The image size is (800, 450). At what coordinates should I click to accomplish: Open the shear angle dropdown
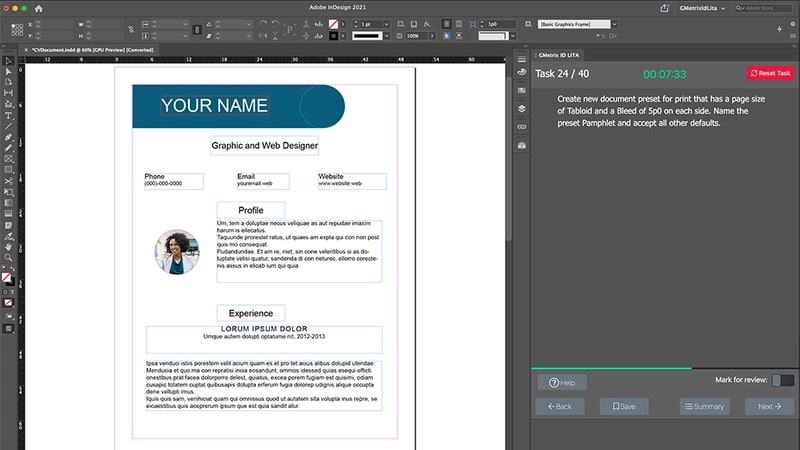click(x=248, y=36)
